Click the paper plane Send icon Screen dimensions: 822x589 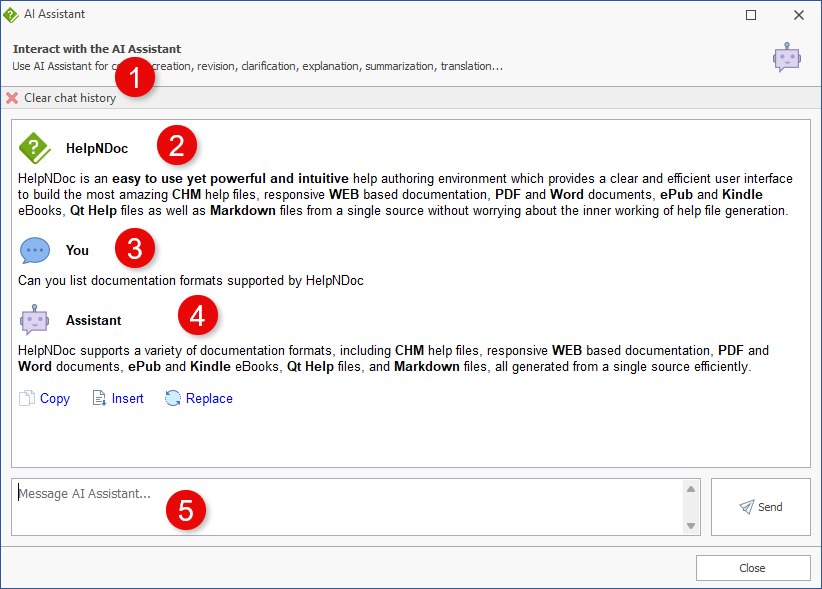click(x=747, y=507)
